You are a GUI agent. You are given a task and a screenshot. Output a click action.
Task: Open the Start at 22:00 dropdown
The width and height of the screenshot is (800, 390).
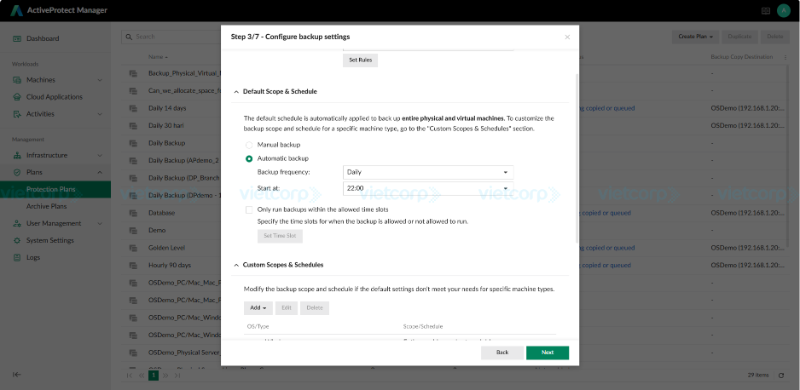tap(428, 188)
